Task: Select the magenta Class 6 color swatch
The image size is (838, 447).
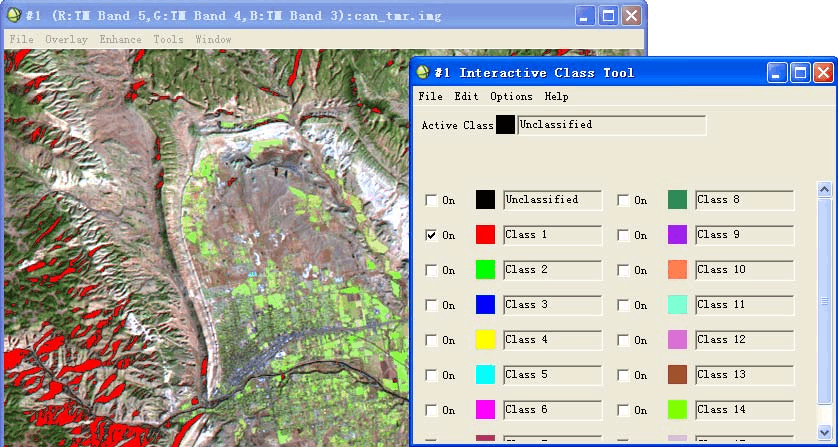Action: pos(485,410)
